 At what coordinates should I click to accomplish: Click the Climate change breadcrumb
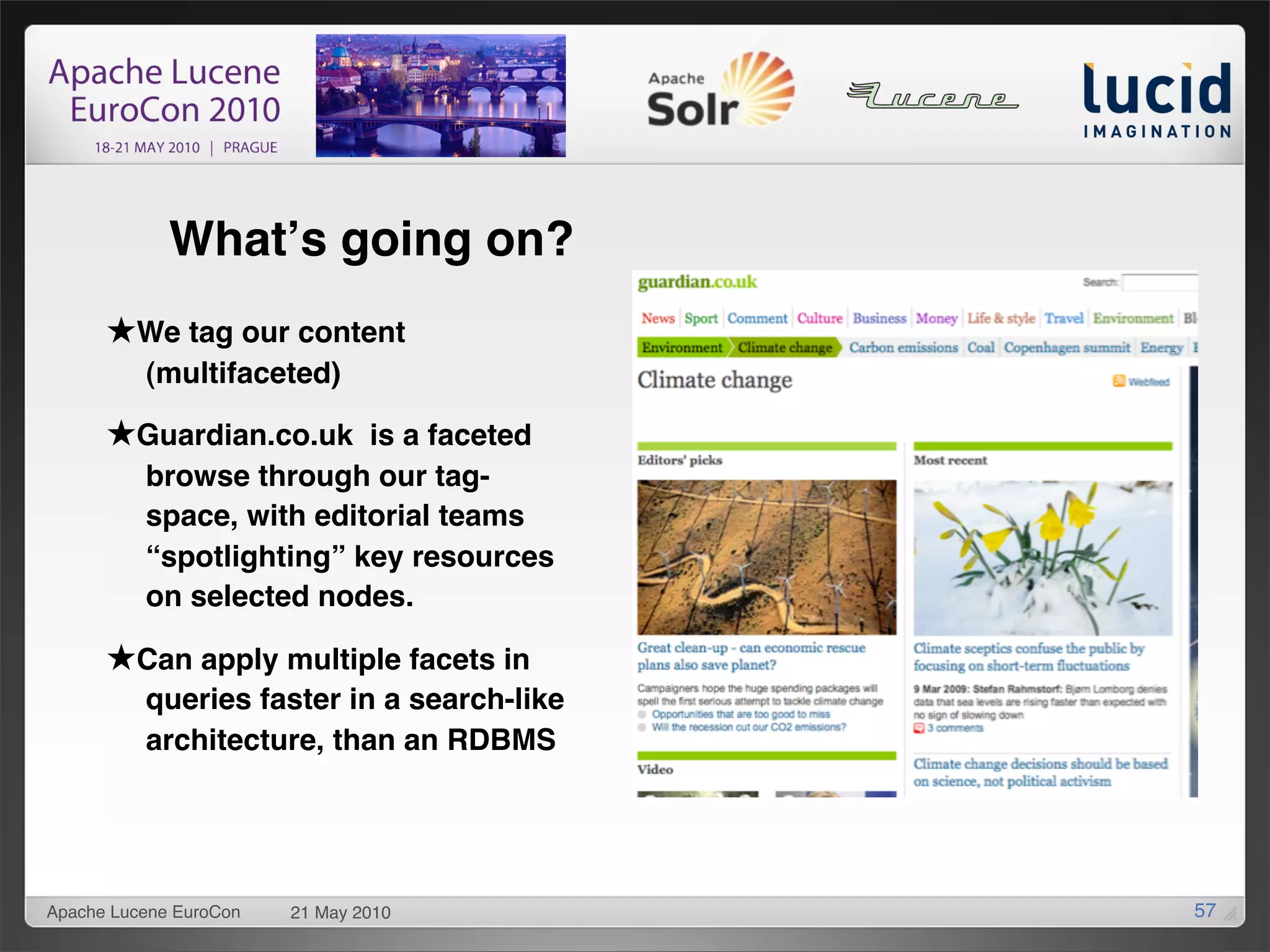pos(785,347)
